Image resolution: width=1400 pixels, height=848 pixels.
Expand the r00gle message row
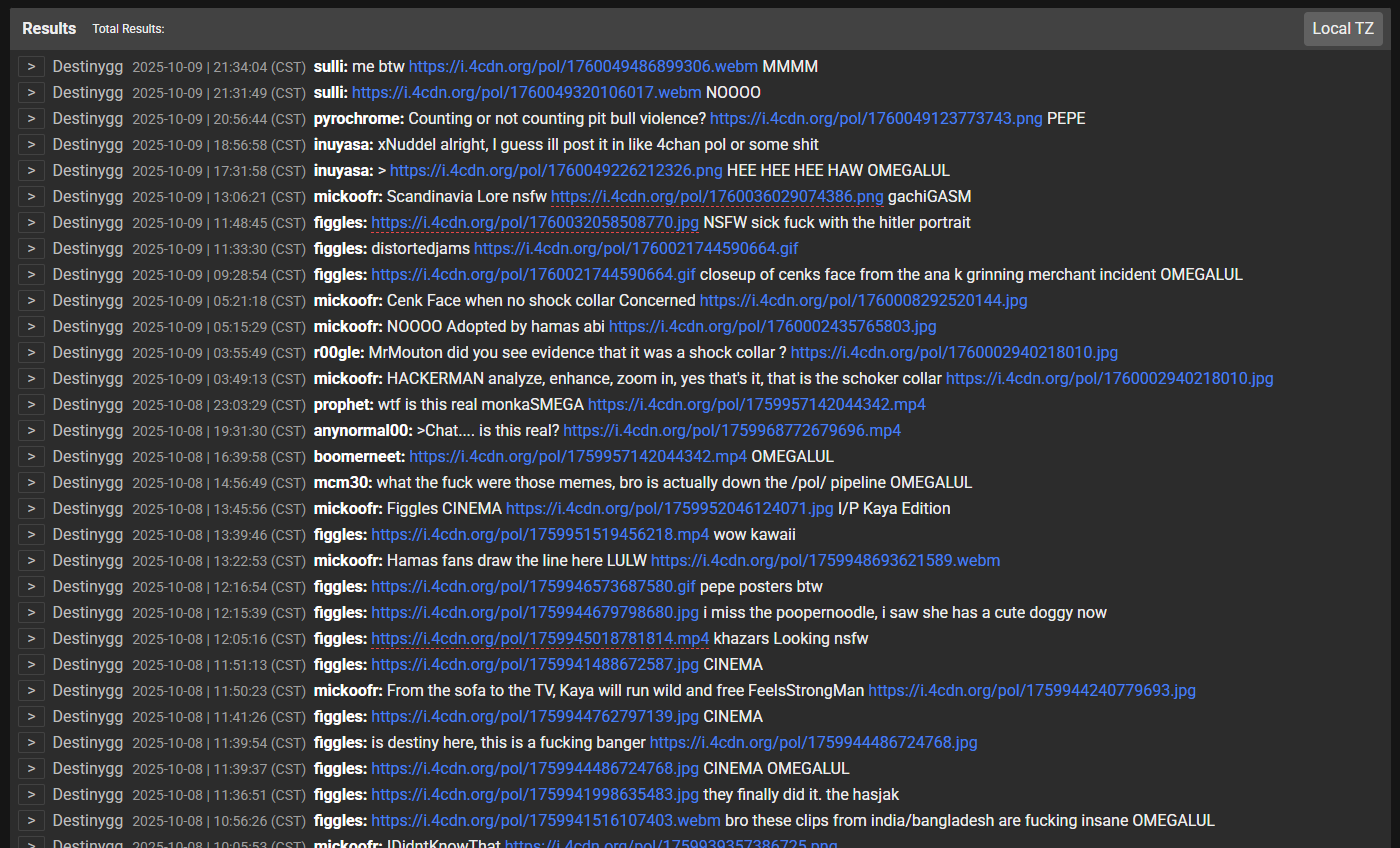[x=32, y=352]
